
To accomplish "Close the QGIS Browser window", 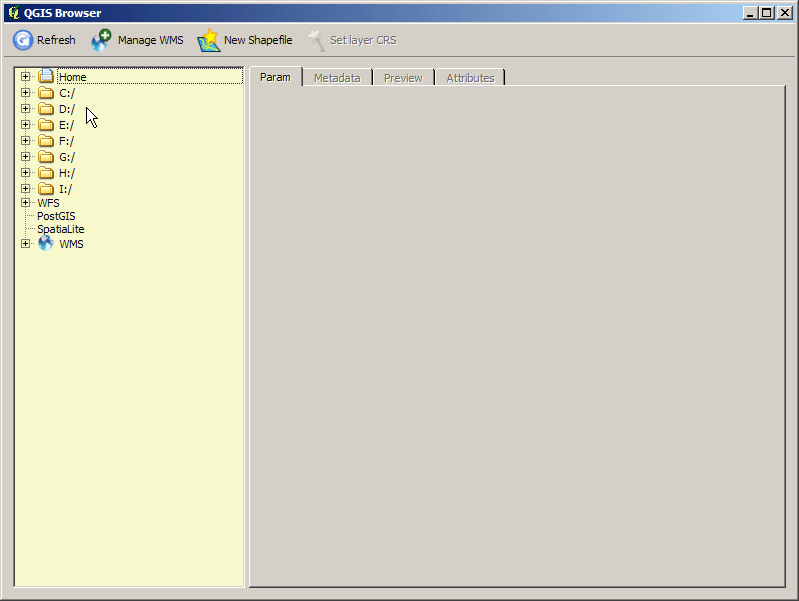I will tap(785, 13).
